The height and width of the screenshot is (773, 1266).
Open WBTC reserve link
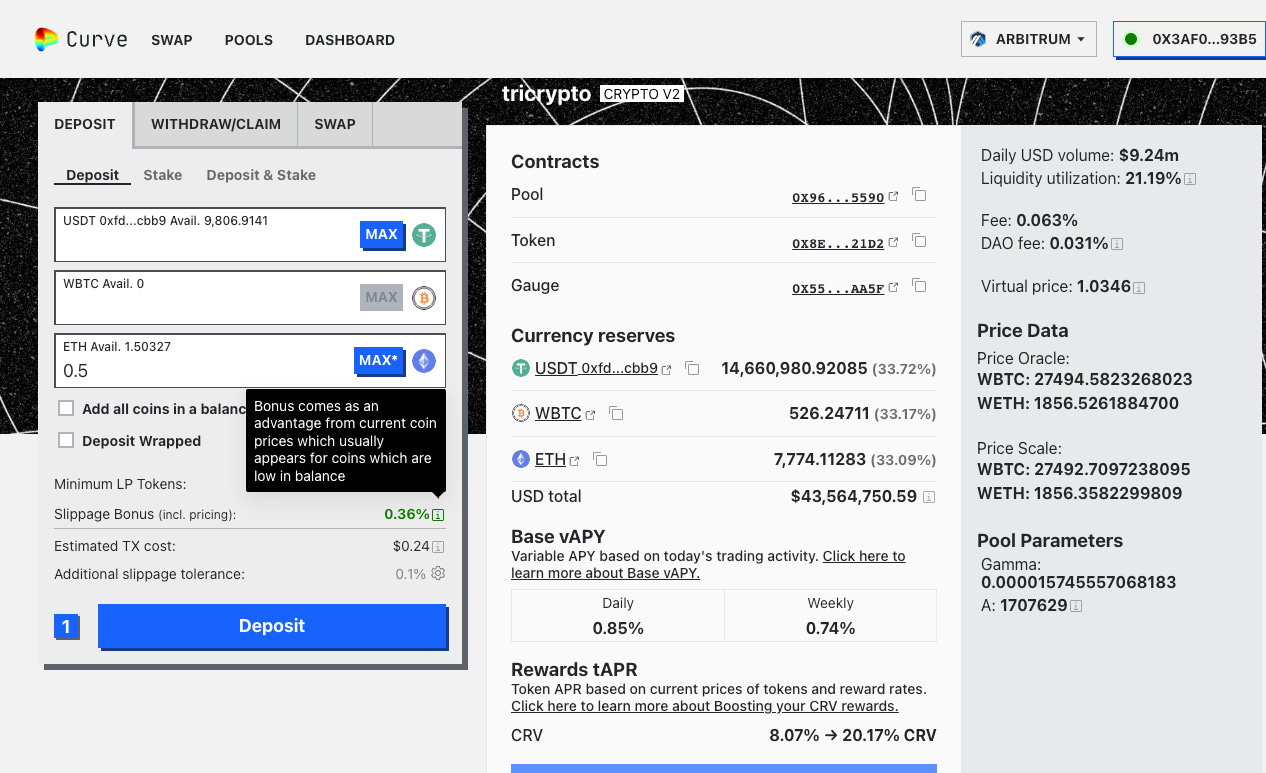[x=558, y=413]
